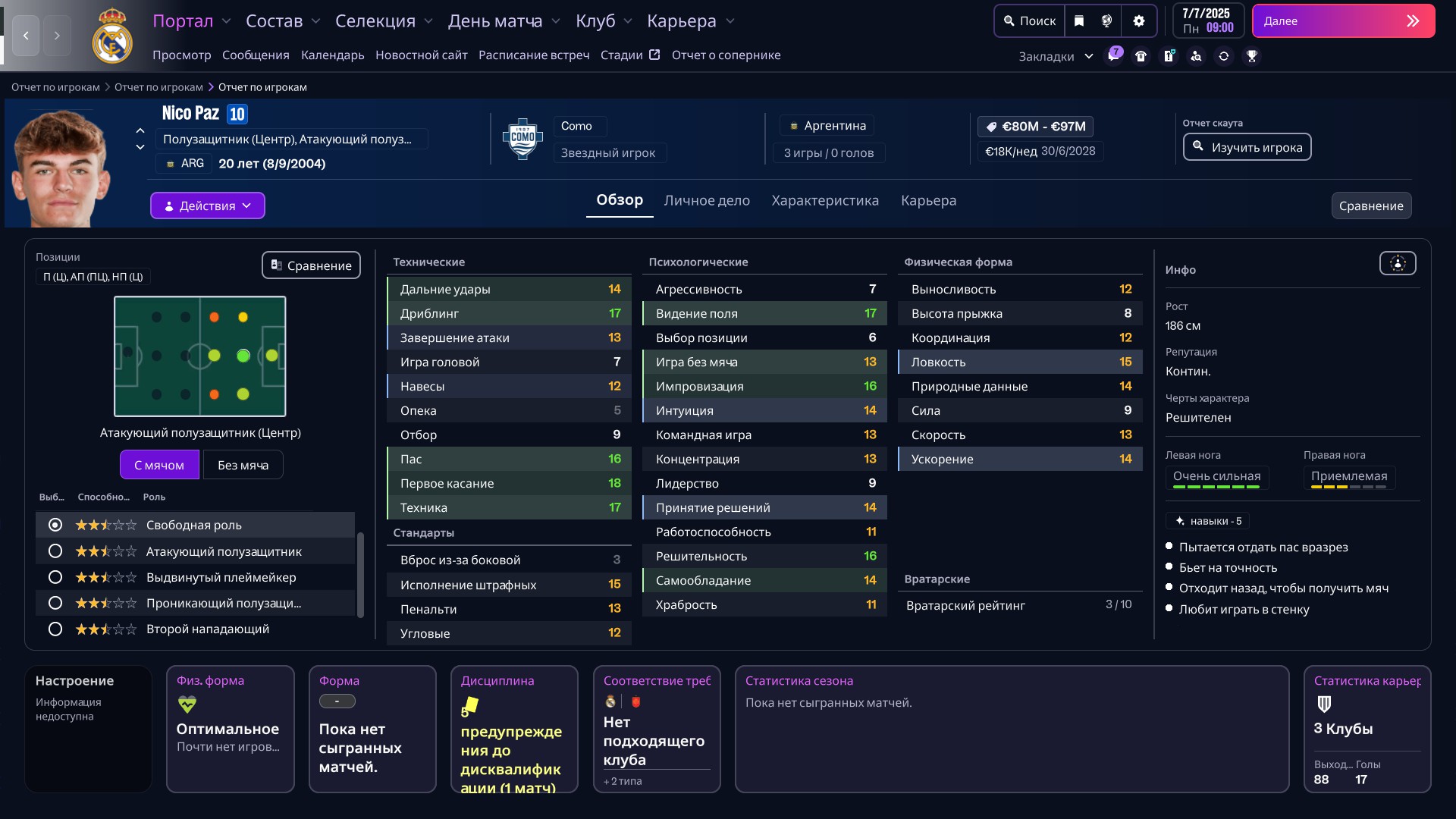Click the globe icon in top bar
This screenshot has width=1456, height=819.
[x=1107, y=21]
